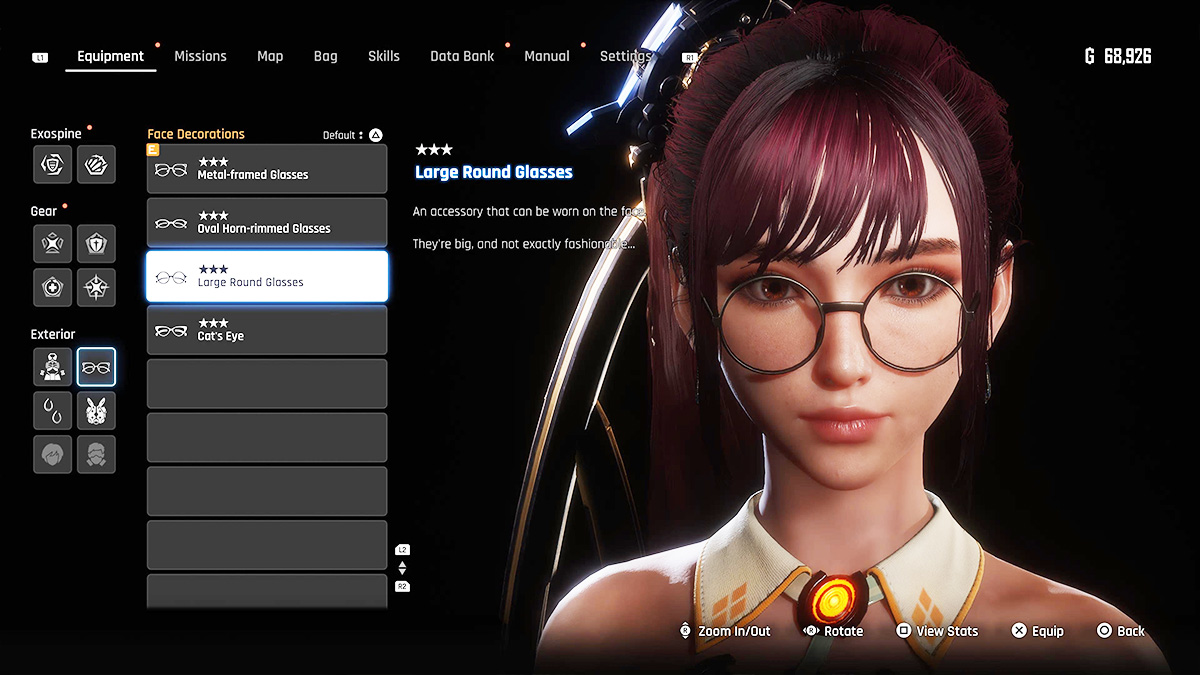This screenshot has height=675, width=1200.
Task: Switch to the Skills tab
Action: (383, 56)
